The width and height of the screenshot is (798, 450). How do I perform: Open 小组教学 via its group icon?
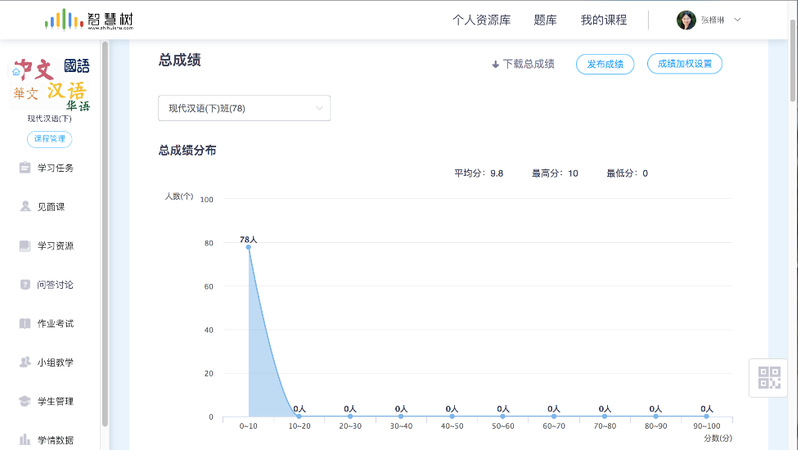pyautogui.click(x=25, y=362)
